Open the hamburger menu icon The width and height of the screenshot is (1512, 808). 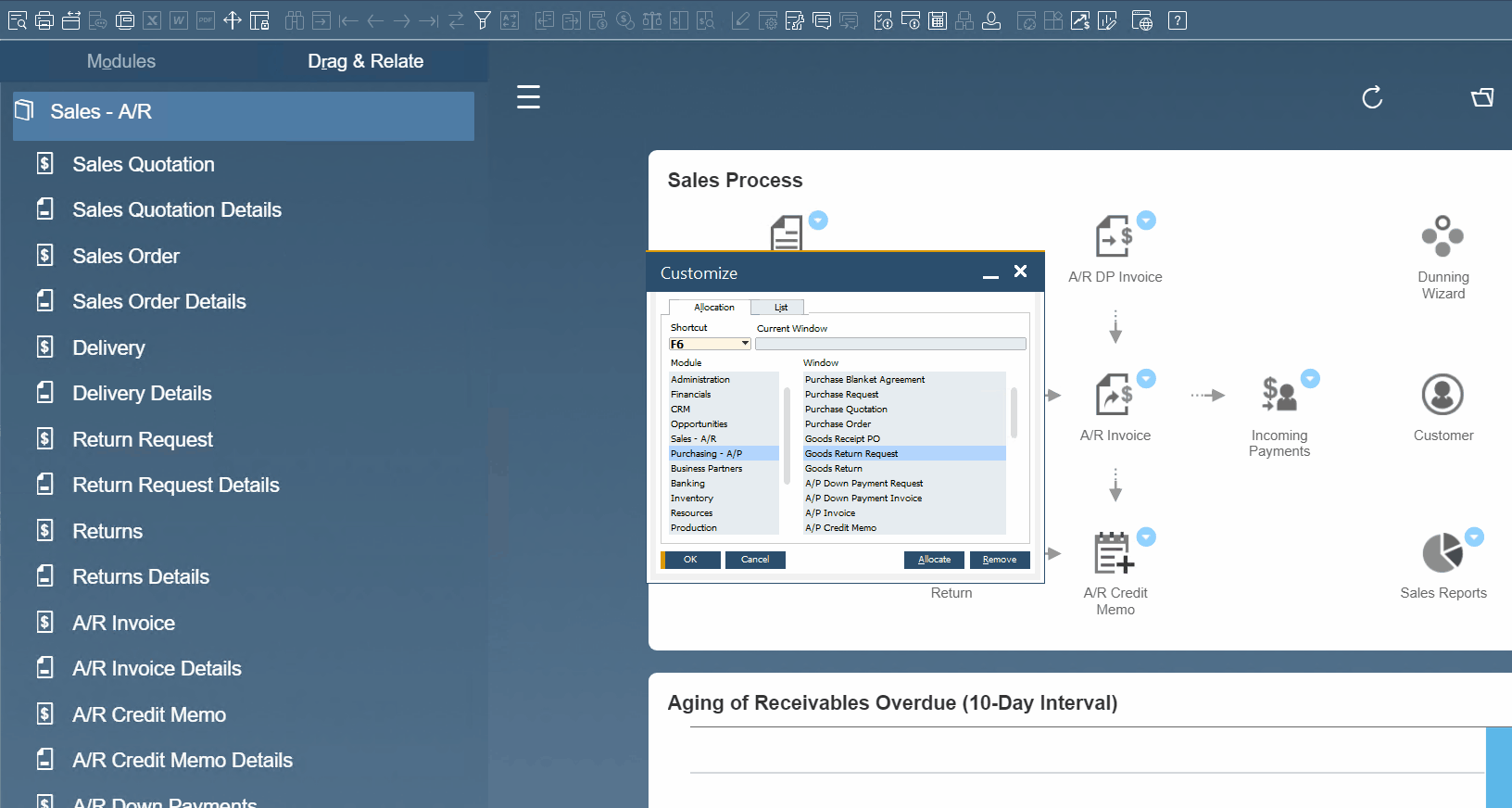(x=528, y=97)
